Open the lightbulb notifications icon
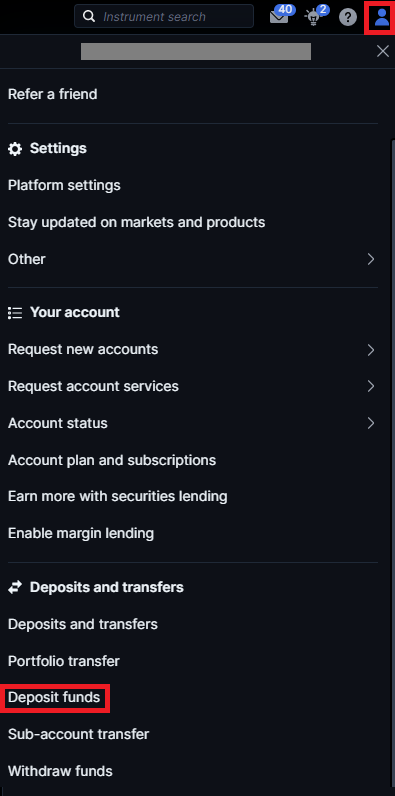 pyautogui.click(x=313, y=18)
